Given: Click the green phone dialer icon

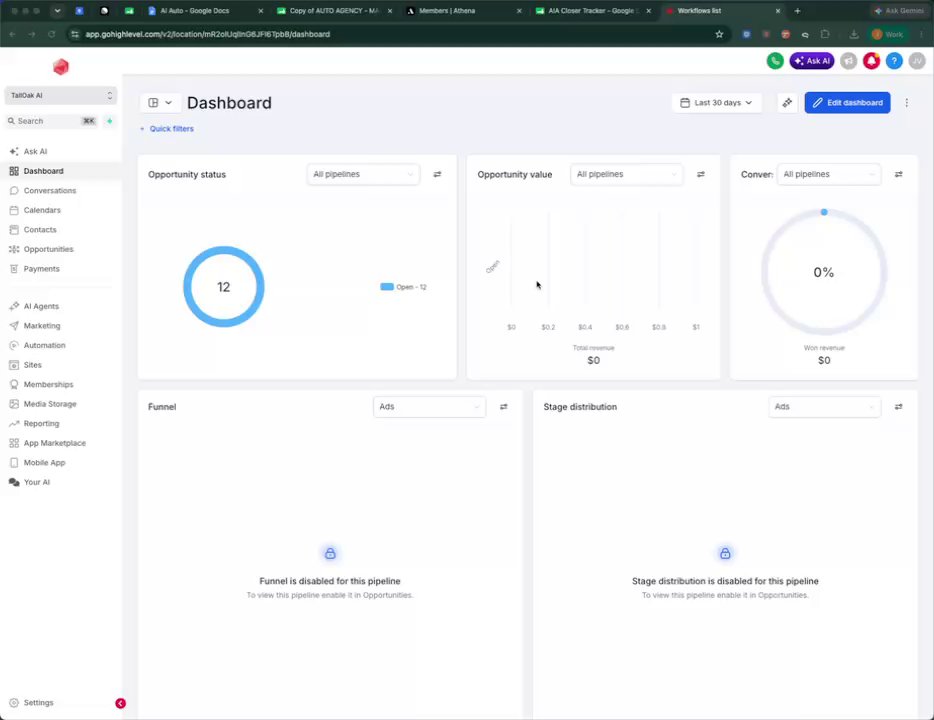Looking at the screenshot, I should coord(774,61).
